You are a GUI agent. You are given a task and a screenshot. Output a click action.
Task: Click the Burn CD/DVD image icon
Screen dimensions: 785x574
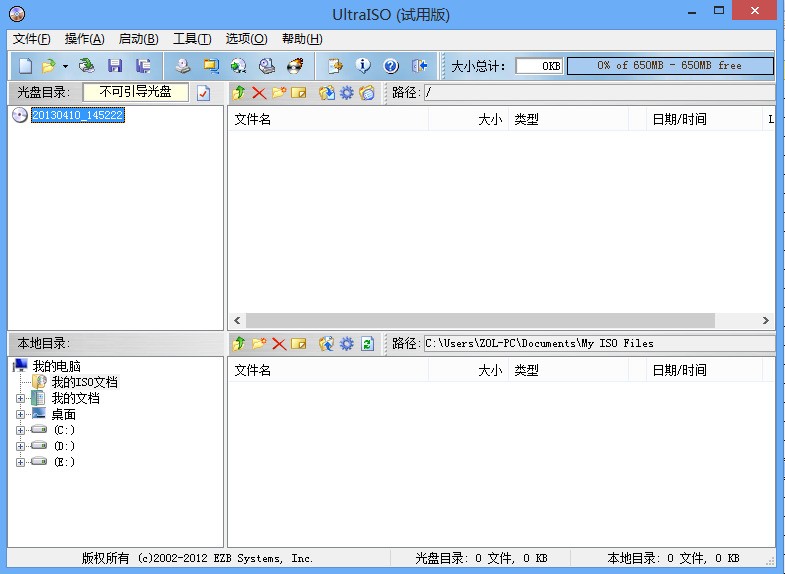[x=294, y=66]
